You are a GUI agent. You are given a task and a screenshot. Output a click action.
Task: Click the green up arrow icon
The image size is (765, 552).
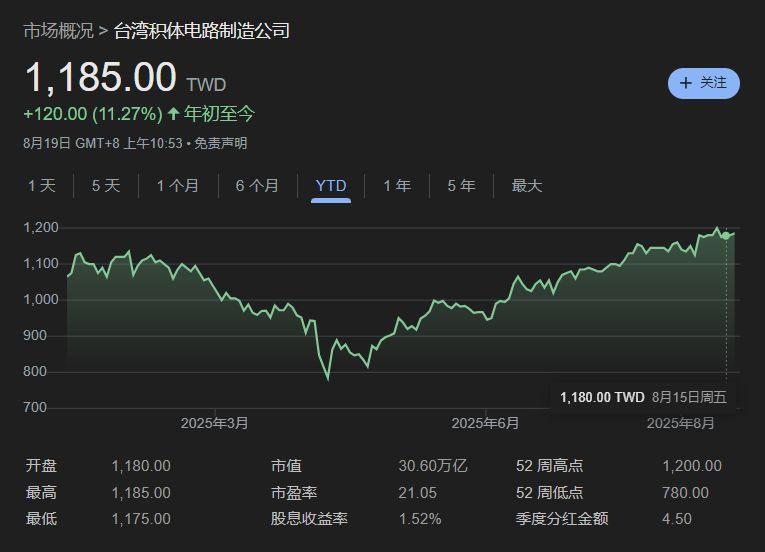point(173,114)
